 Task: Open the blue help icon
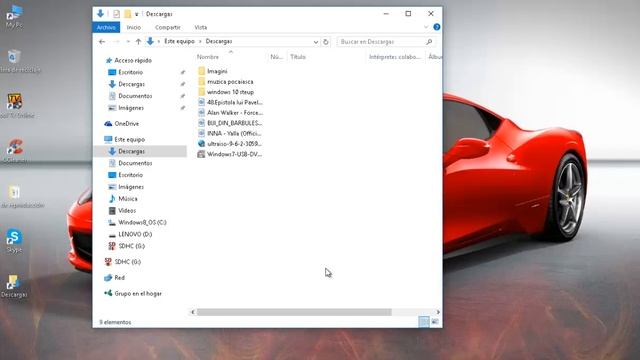point(437,27)
